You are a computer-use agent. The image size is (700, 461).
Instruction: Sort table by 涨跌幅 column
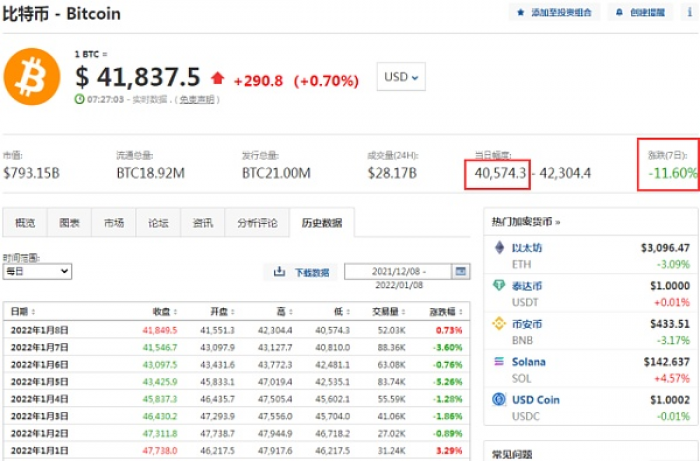[x=446, y=311]
